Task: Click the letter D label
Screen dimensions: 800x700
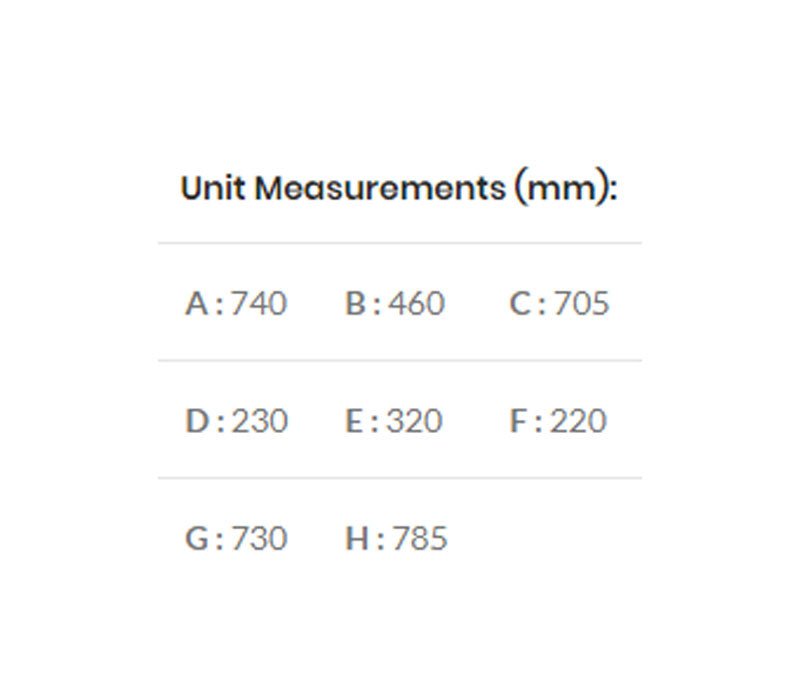Action: tap(197, 421)
